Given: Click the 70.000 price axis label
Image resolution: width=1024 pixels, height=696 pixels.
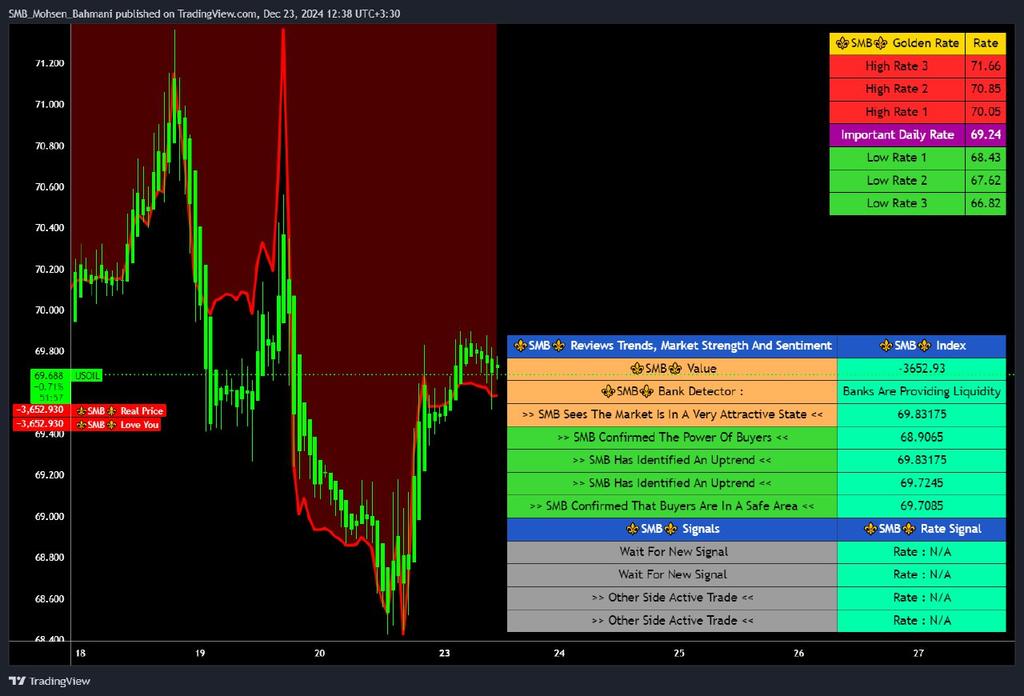Looking at the screenshot, I should 50,310.
